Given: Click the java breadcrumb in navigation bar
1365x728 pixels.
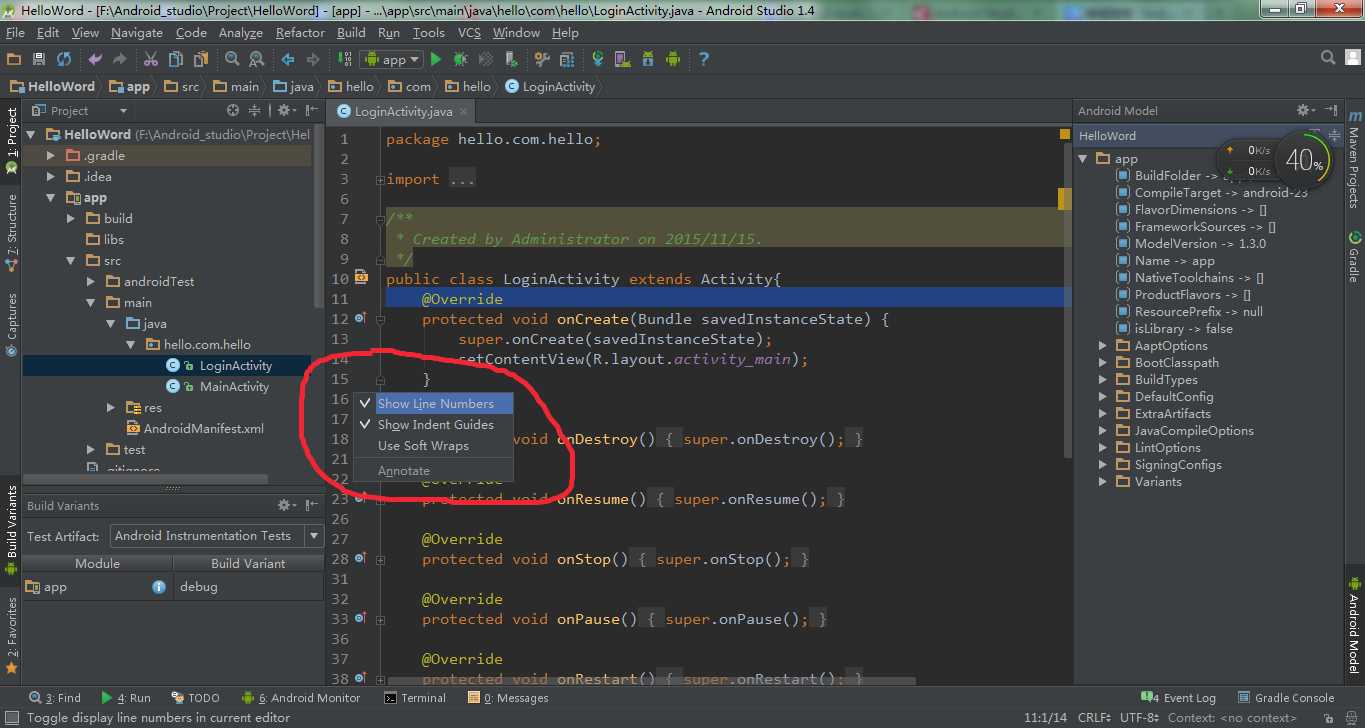Looking at the screenshot, I should coord(293,87).
